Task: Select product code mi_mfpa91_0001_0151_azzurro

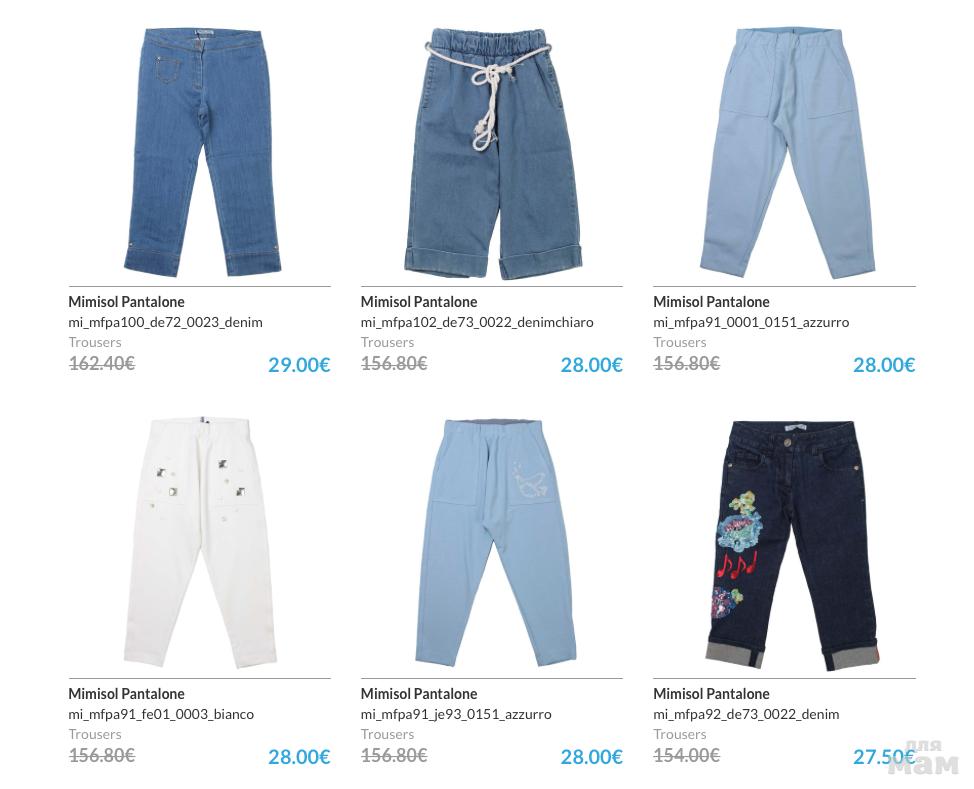Action: (x=751, y=322)
